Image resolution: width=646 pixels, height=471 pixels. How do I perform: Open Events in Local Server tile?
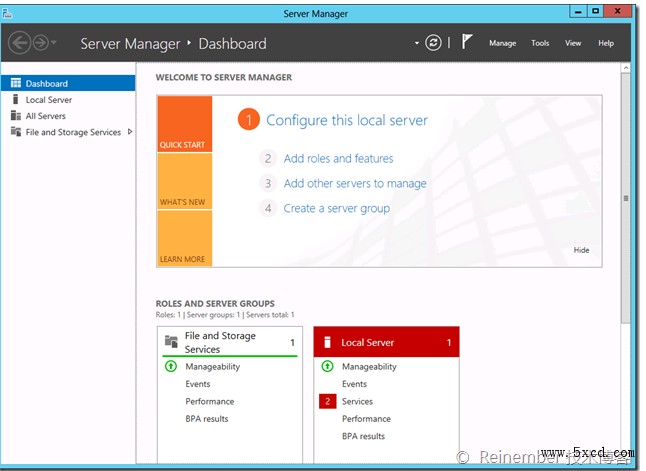[x=354, y=384]
